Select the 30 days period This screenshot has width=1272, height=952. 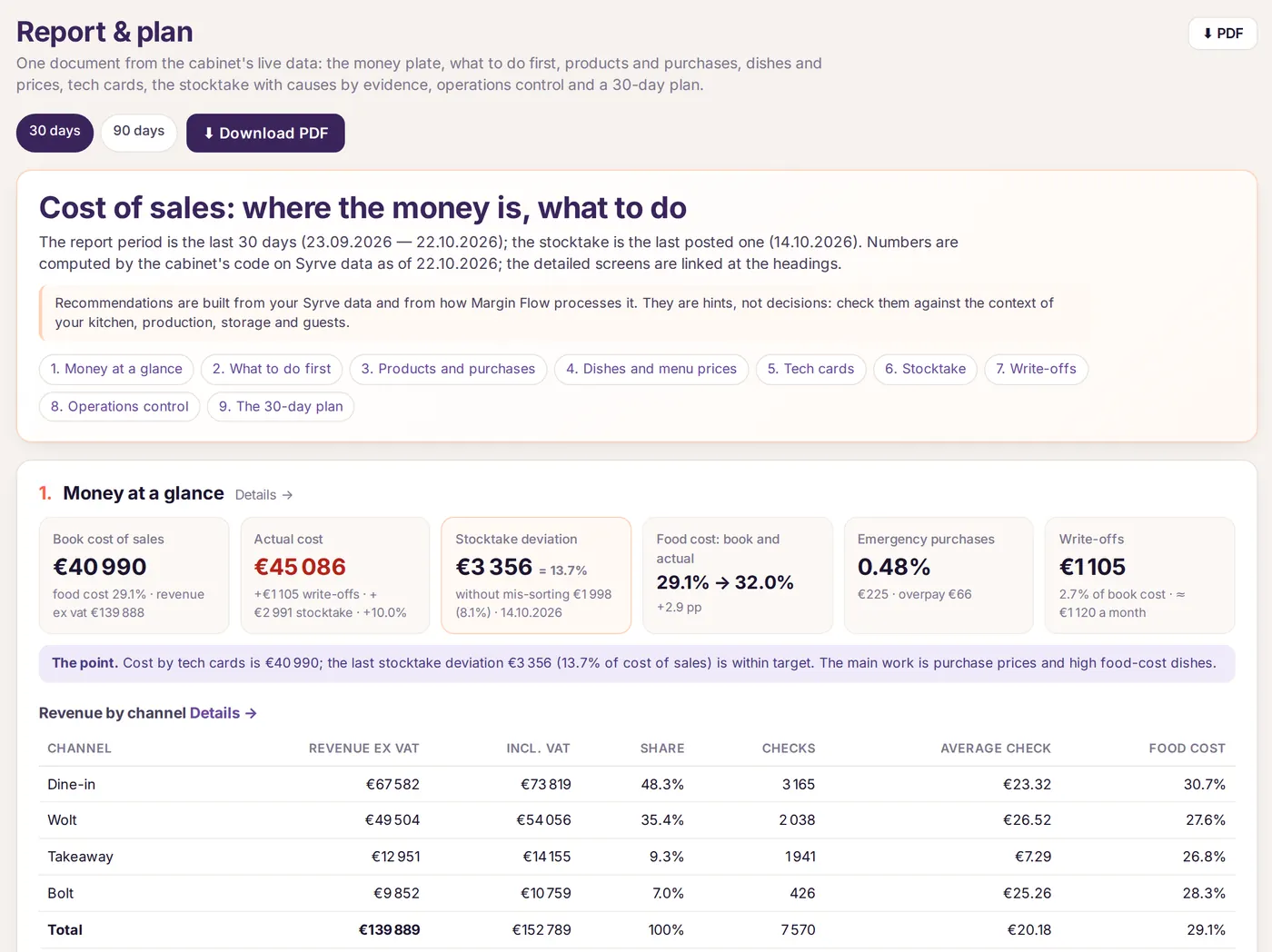coord(55,132)
